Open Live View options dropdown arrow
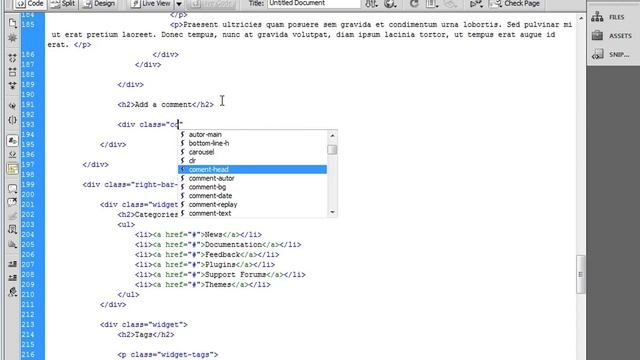This screenshot has width=640, height=360. click(179, 4)
